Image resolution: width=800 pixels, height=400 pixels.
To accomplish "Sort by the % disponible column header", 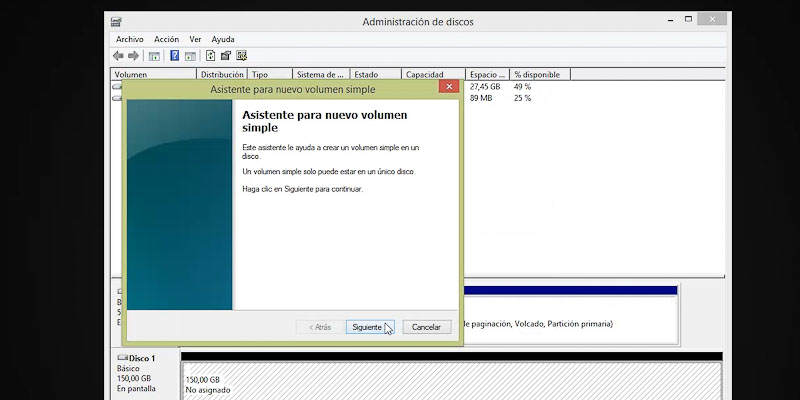I will pos(541,74).
